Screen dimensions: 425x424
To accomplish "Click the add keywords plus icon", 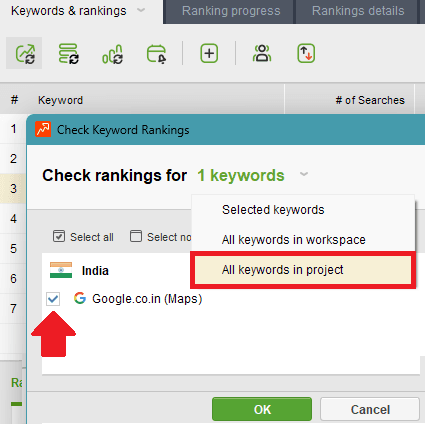I will pos(209,53).
